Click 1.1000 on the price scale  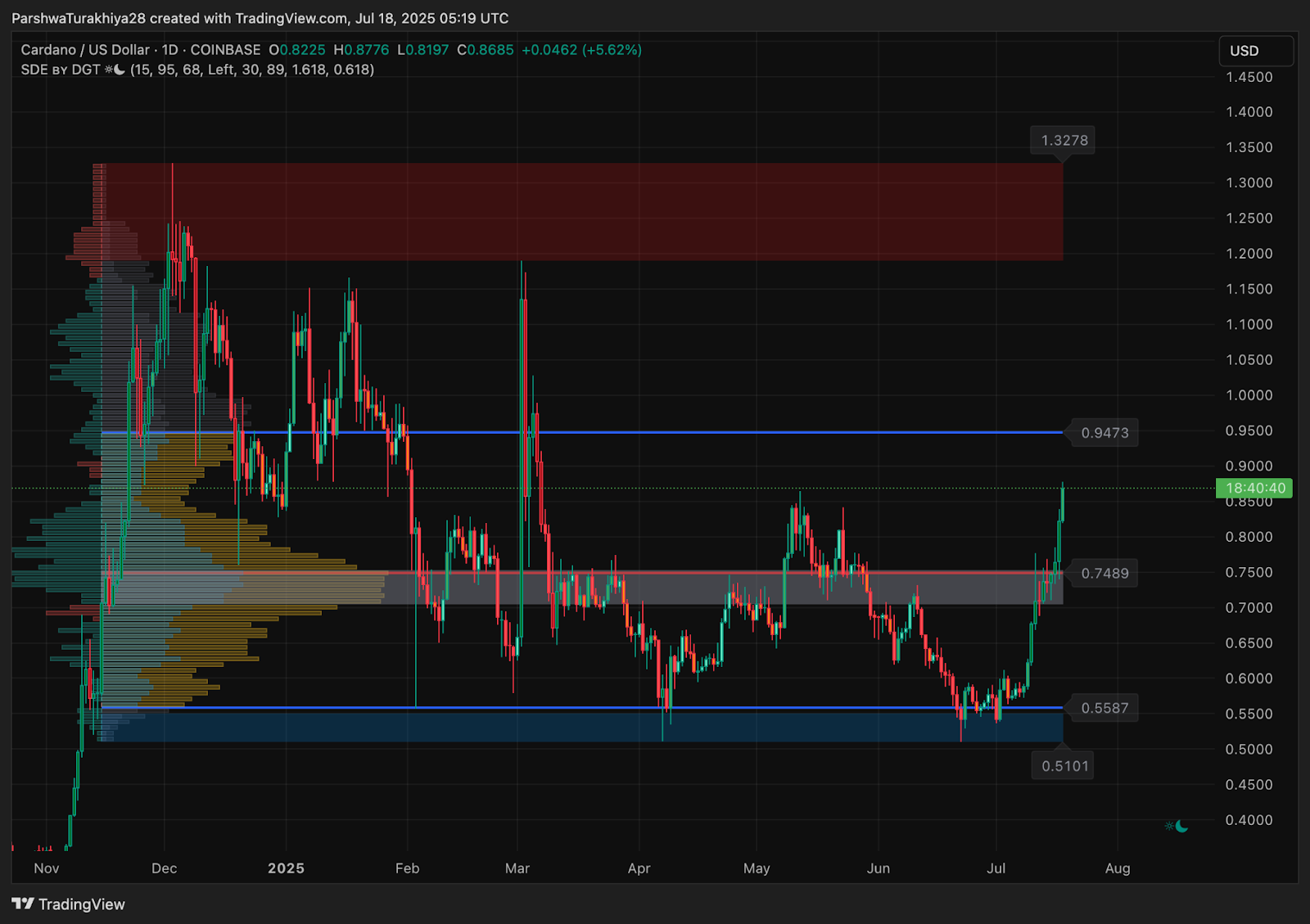1249,325
